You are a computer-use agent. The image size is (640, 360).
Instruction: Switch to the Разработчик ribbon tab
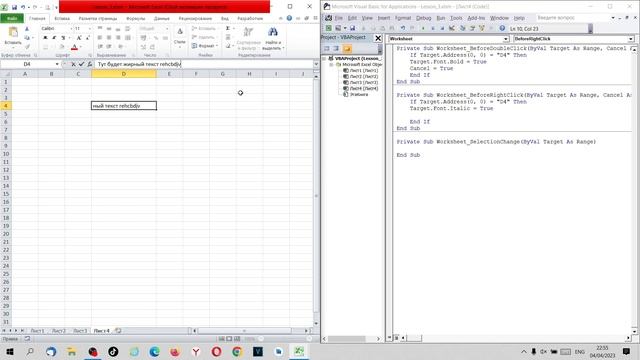point(250,18)
